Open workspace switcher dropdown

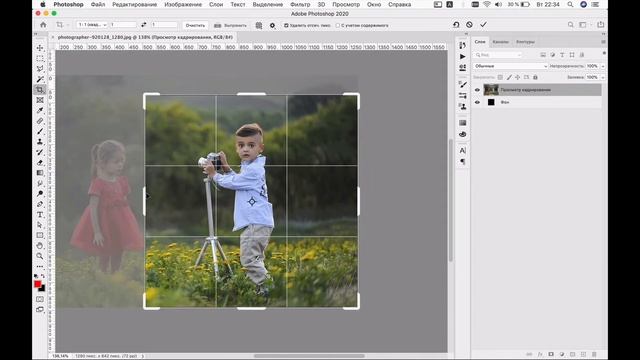[x=584, y=25]
